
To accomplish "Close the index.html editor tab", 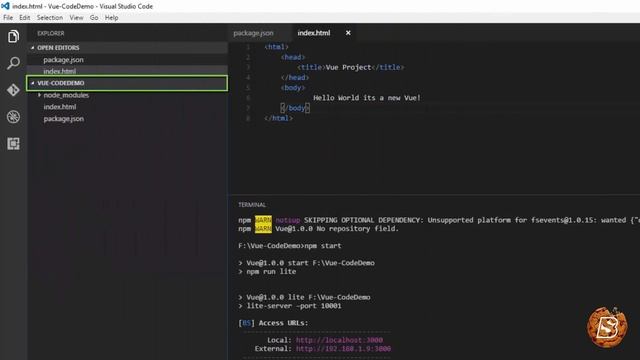I will [x=348, y=33].
